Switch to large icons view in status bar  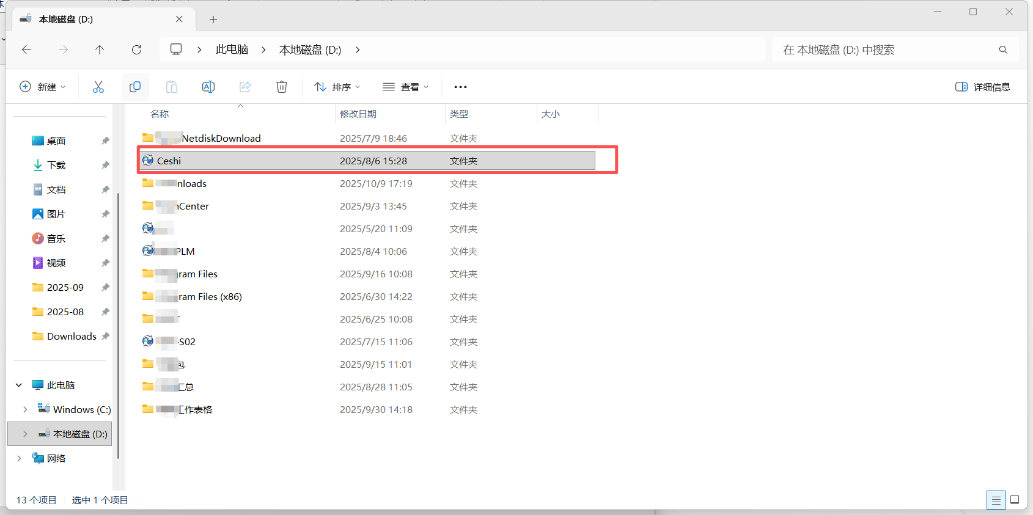pyautogui.click(x=1015, y=500)
